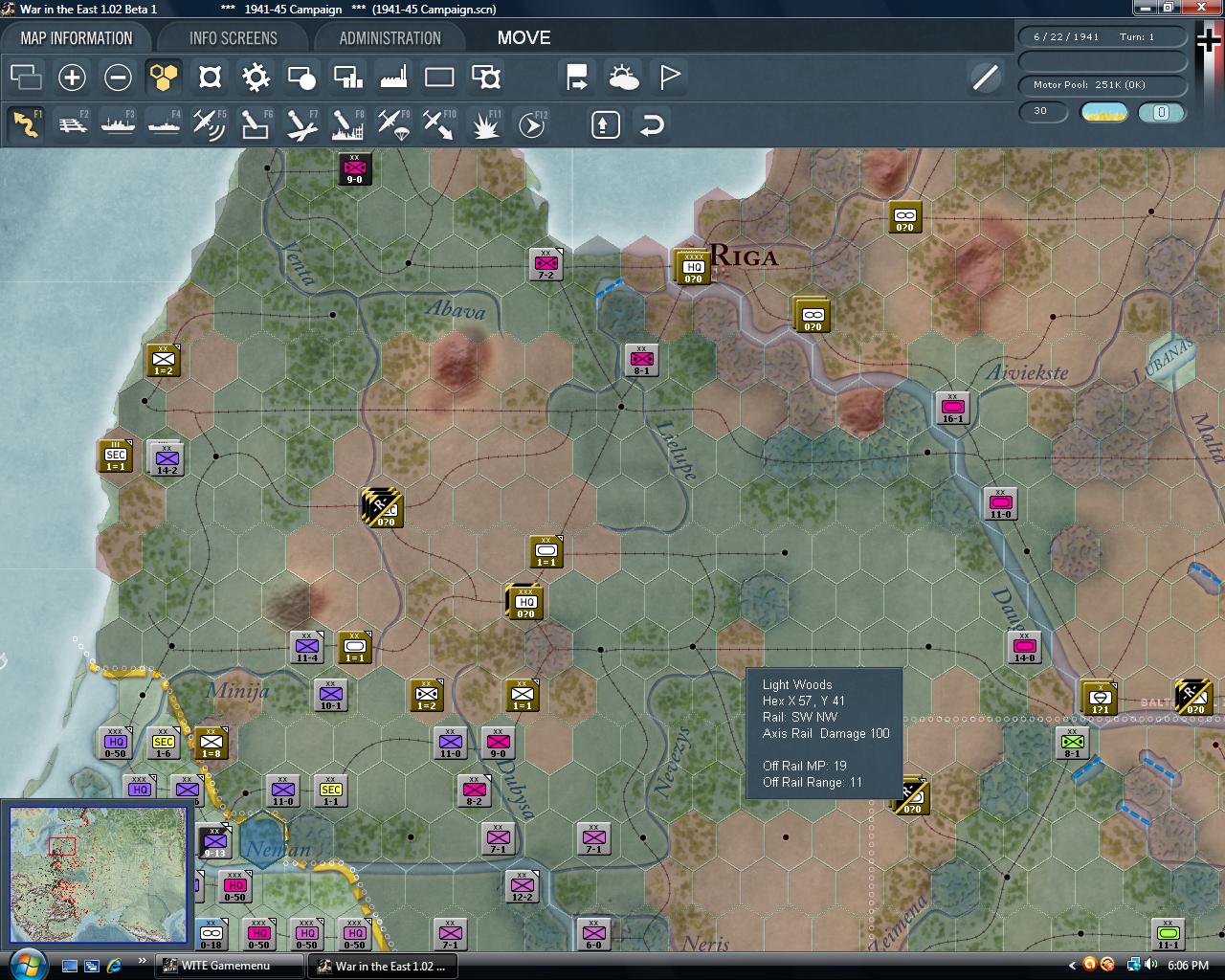The image size is (1225, 980).
Task: Toggle the yellow hex grid display
Action: [x=164, y=78]
